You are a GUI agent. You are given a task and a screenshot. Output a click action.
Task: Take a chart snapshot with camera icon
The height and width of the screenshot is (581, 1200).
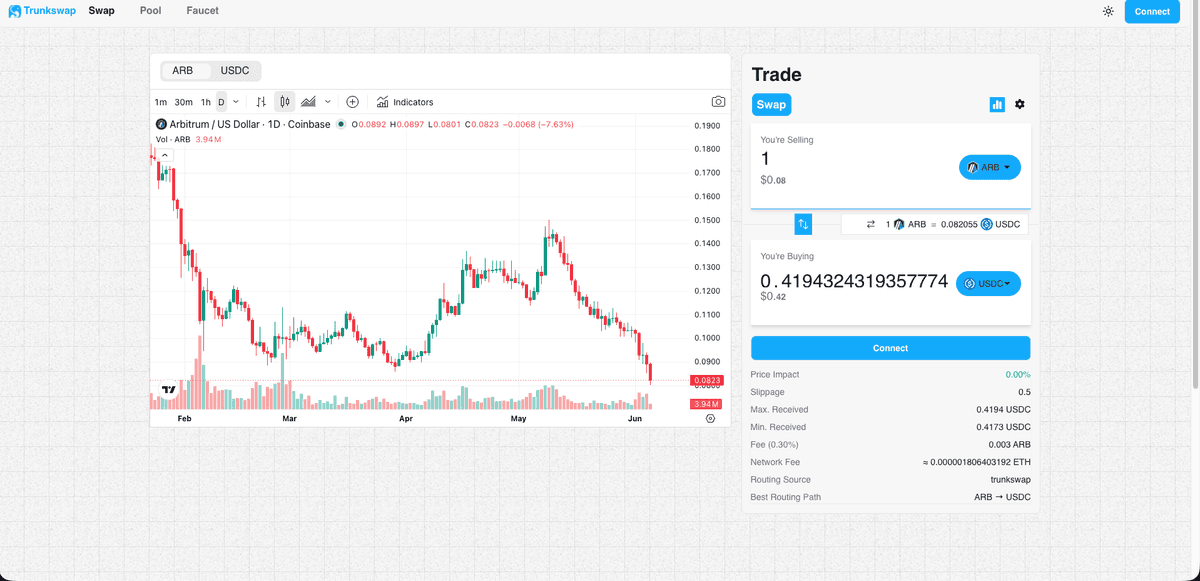click(718, 102)
